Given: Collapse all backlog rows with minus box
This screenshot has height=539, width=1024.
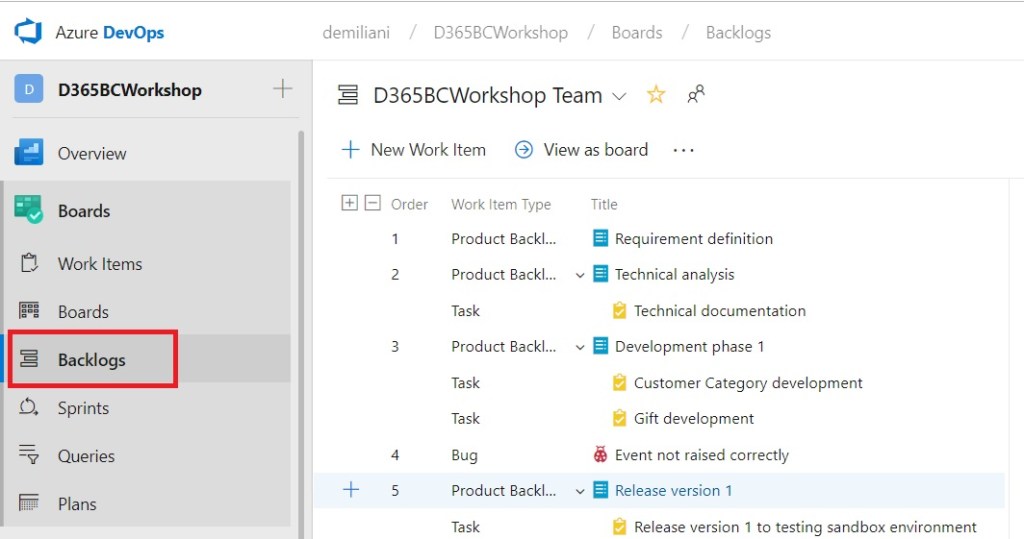Looking at the screenshot, I should tap(372, 203).
